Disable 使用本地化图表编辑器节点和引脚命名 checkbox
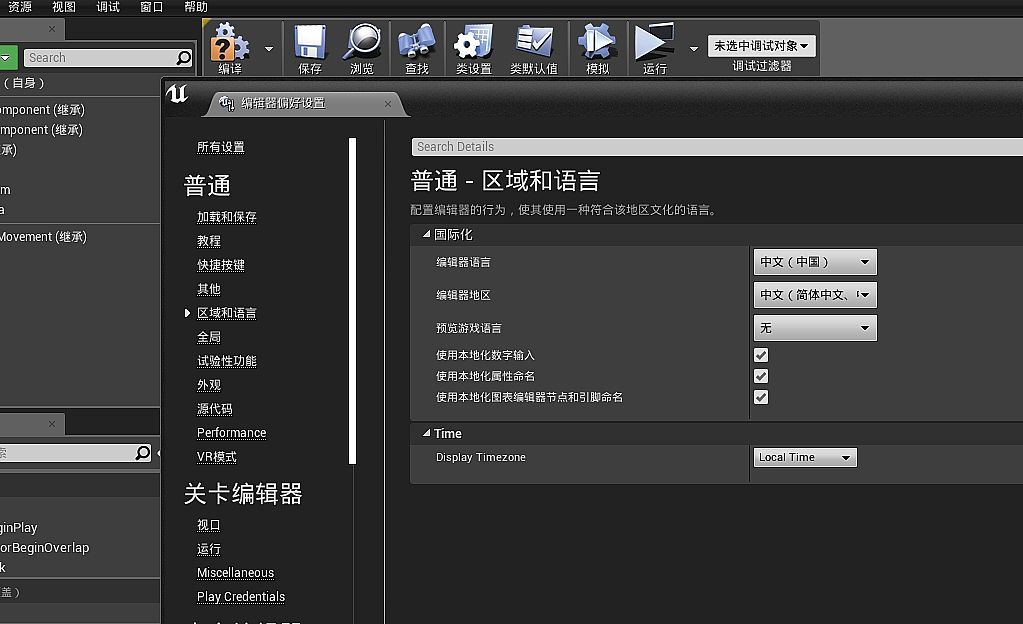 [761, 397]
